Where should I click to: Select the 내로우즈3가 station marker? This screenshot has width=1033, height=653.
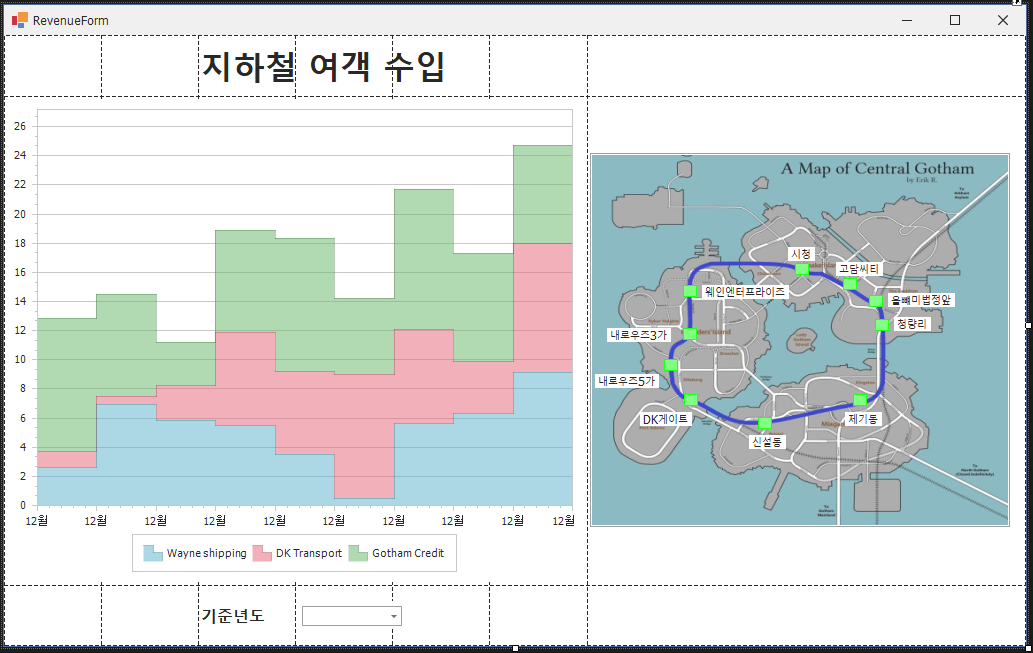(689, 334)
